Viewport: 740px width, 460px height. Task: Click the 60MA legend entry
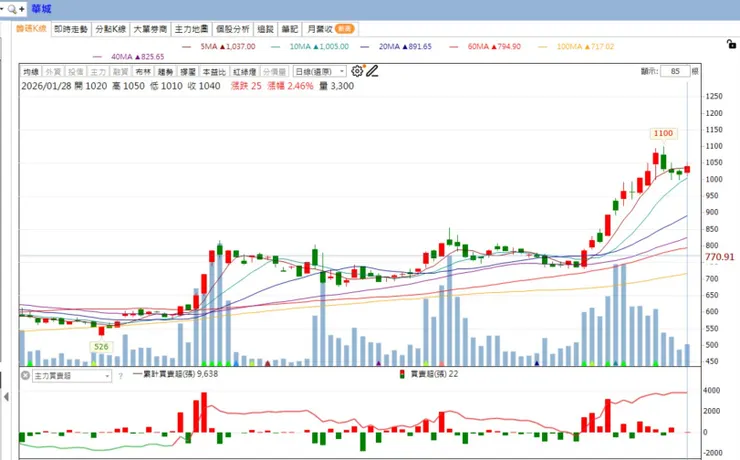tap(485, 47)
